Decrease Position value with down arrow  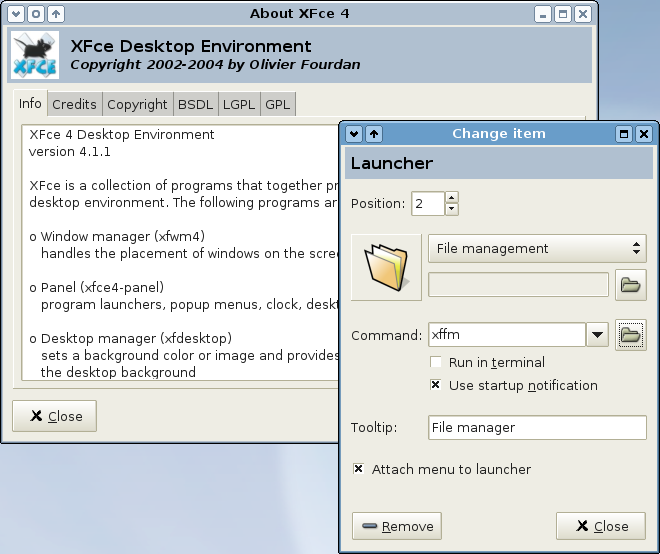tap(451, 209)
